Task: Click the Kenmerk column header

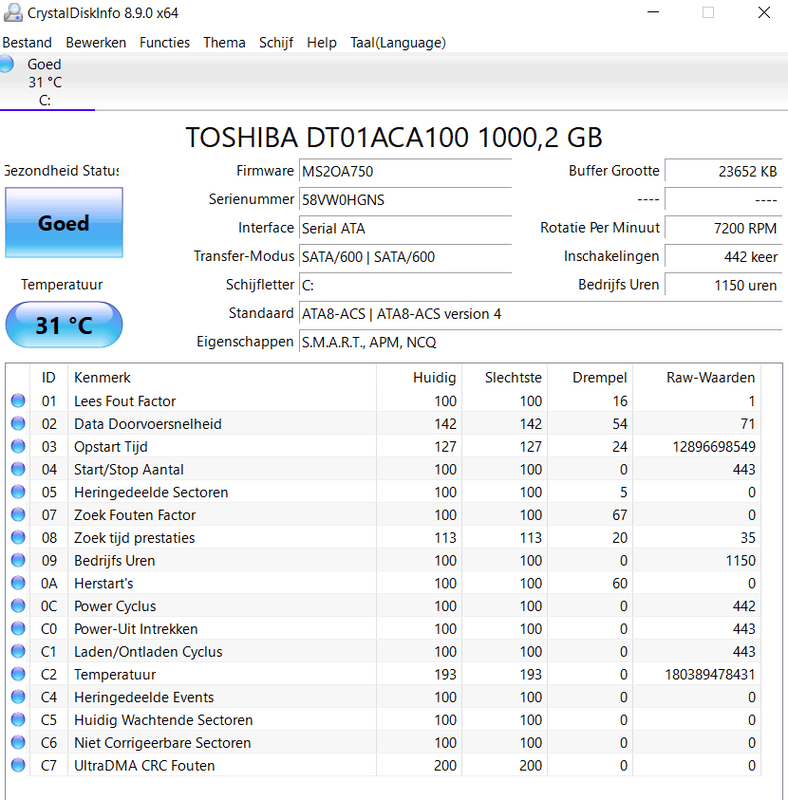Action: tap(102, 378)
